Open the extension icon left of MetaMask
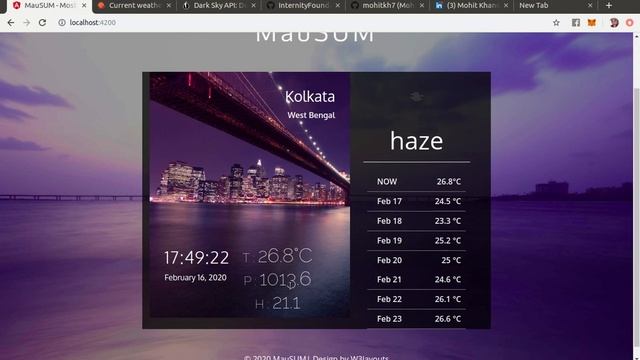The height and width of the screenshot is (360, 640). click(x=576, y=22)
